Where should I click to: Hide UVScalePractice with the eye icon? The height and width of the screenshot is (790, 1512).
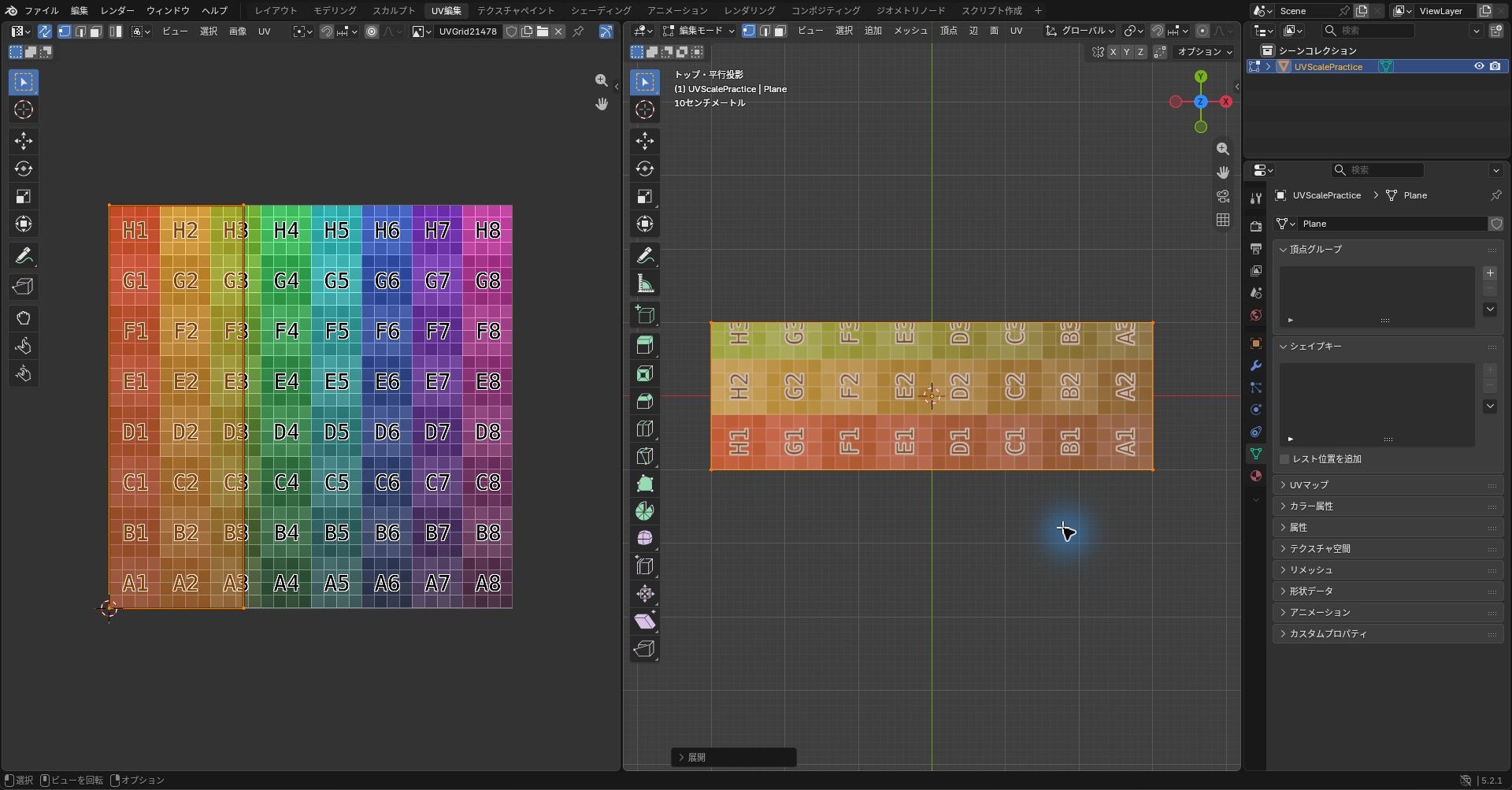(1479, 67)
